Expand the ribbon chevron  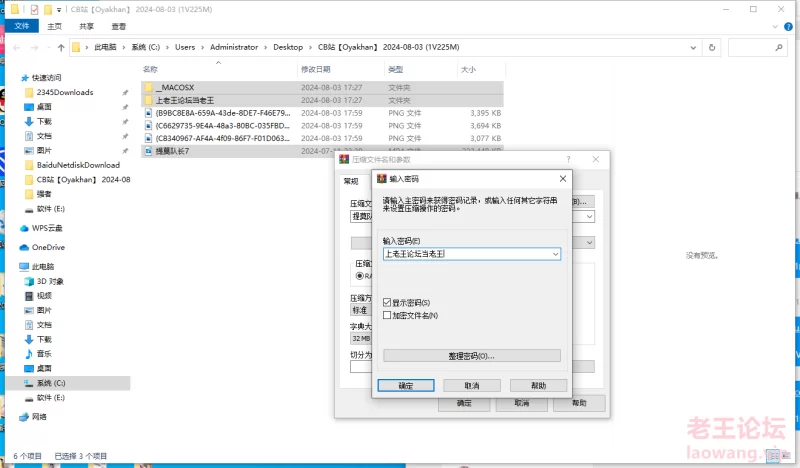(x=775, y=27)
